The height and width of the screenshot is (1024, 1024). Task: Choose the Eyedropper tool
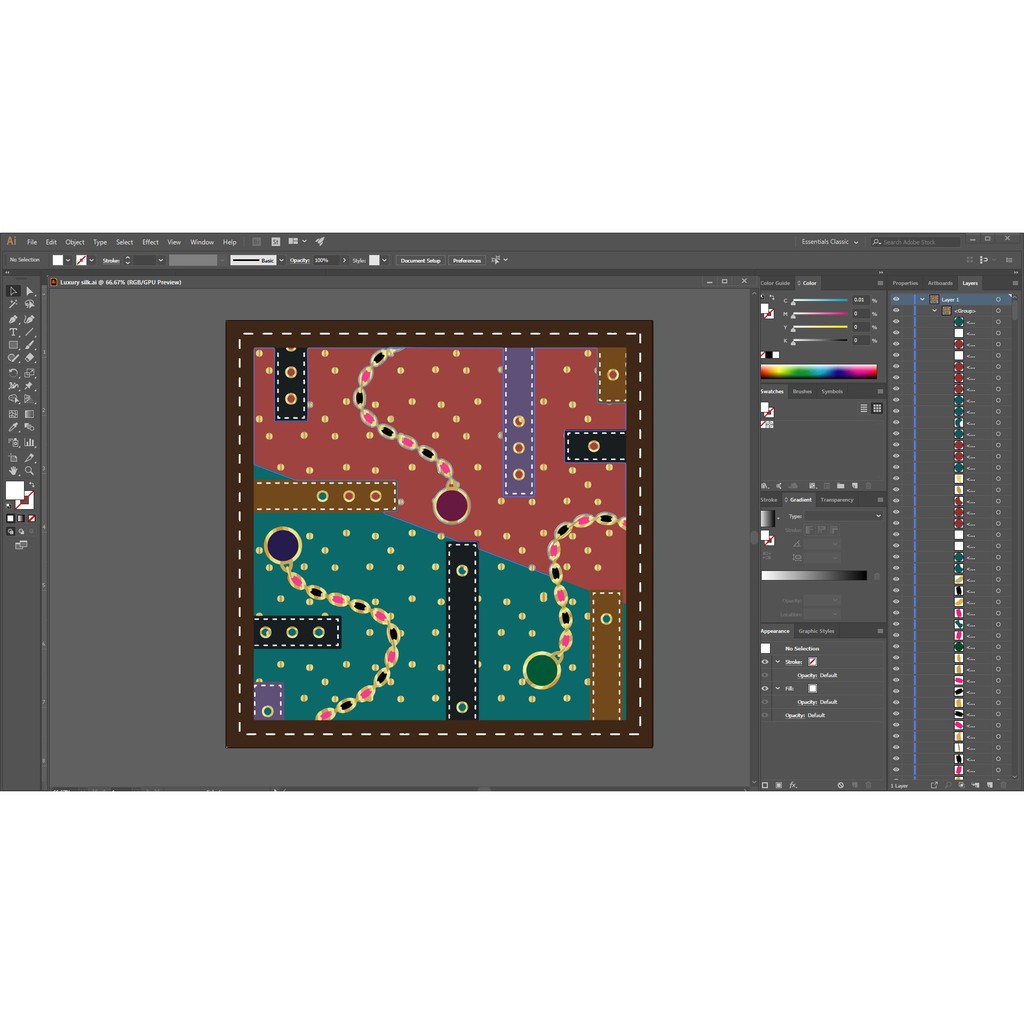(x=13, y=427)
